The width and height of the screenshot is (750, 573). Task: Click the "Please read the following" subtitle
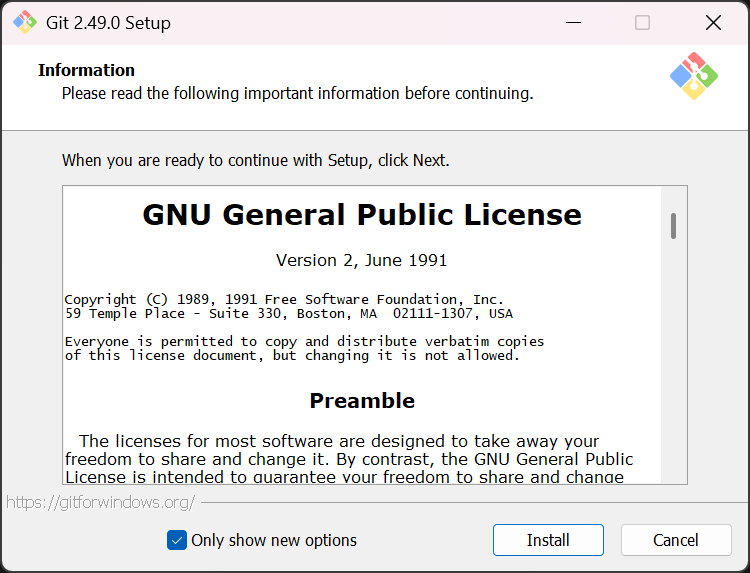tap(297, 94)
